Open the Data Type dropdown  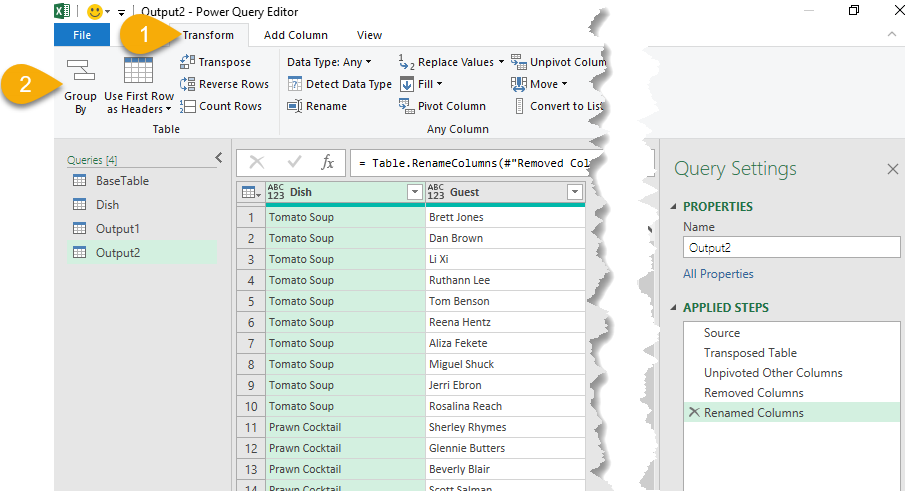(329, 62)
